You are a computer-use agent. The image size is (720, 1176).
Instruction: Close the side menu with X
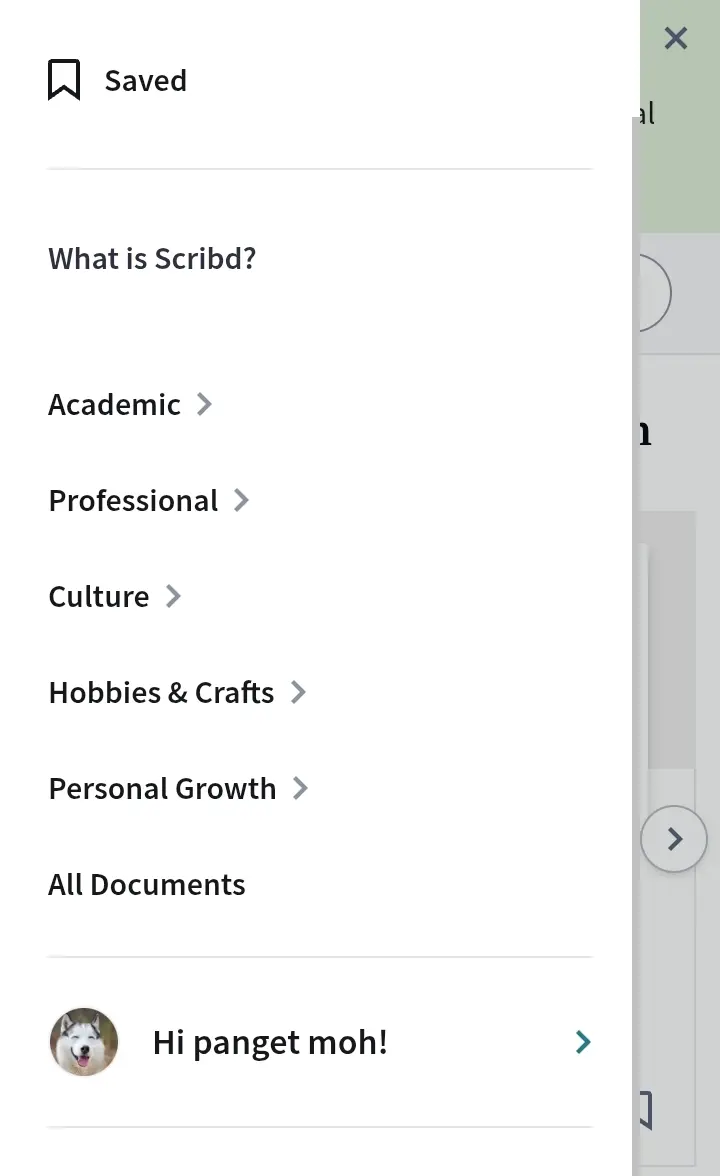(x=676, y=38)
